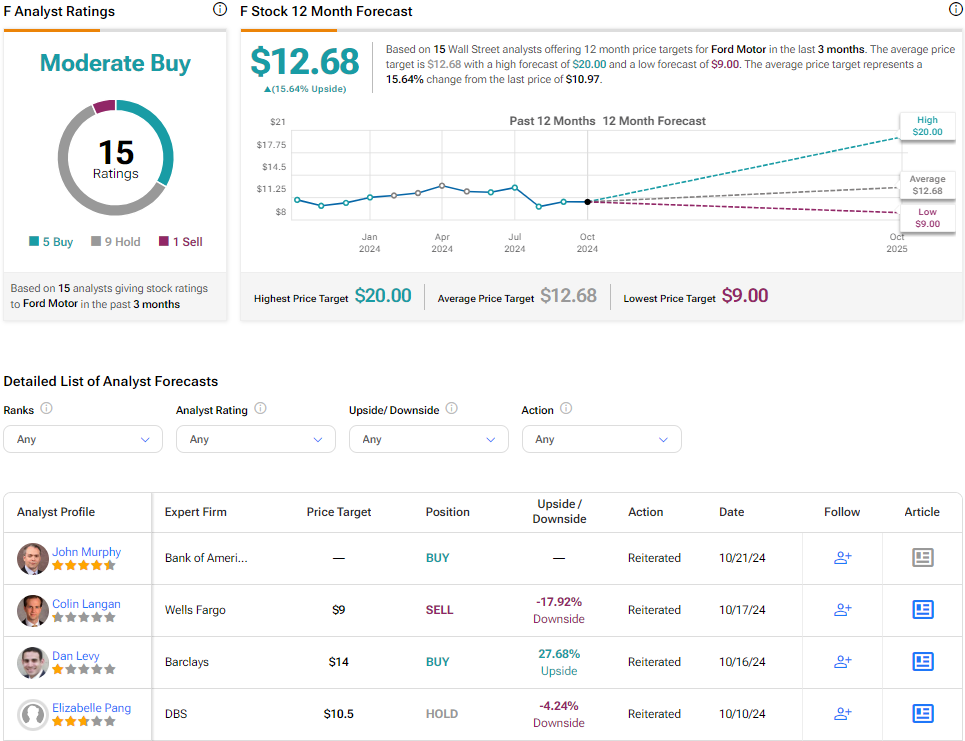
Task: Click Elizabelle Pang's profile avatar
Action: coord(33,714)
